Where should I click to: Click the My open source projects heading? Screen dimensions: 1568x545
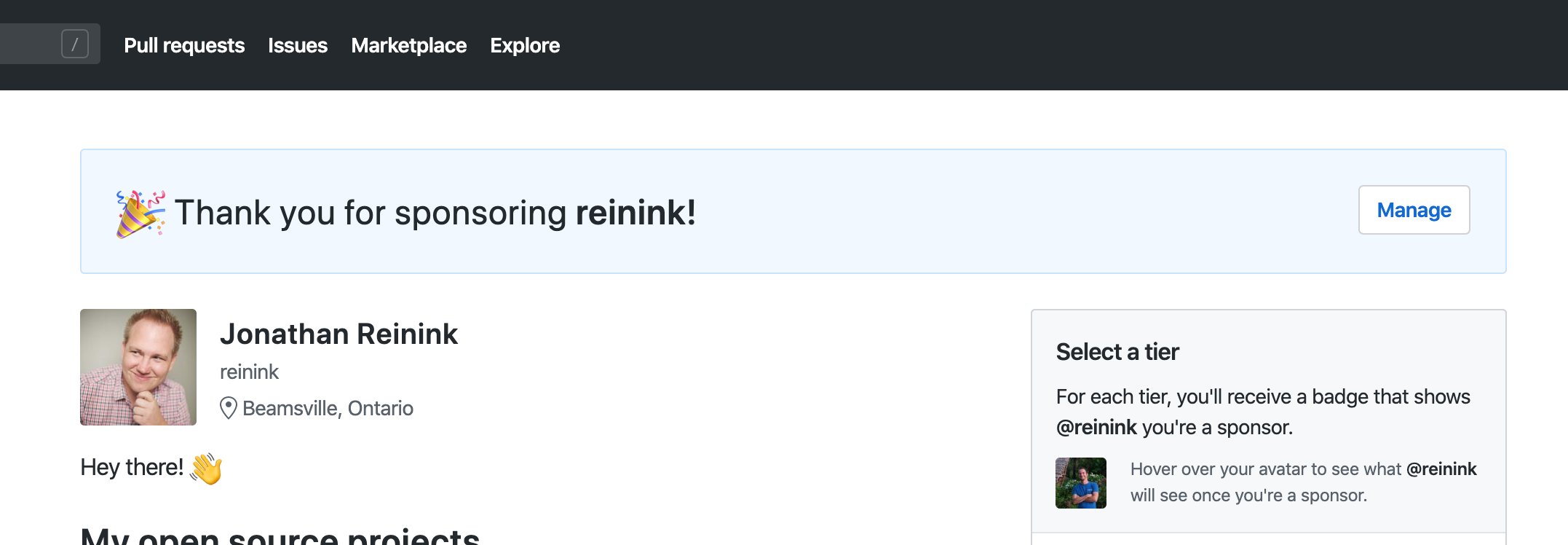(280, 536)
